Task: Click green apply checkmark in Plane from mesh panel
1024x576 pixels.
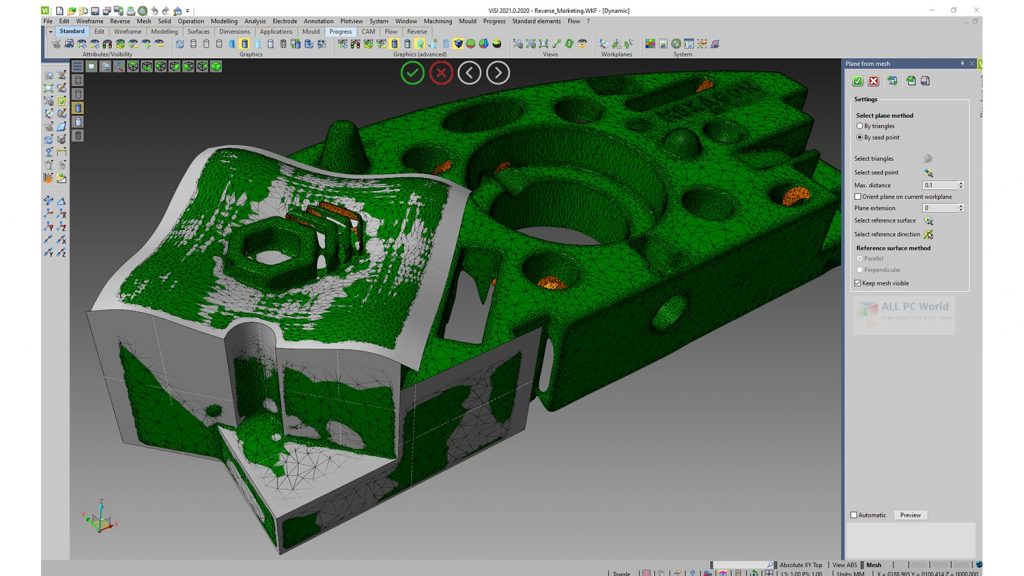Action: [858, 81]
